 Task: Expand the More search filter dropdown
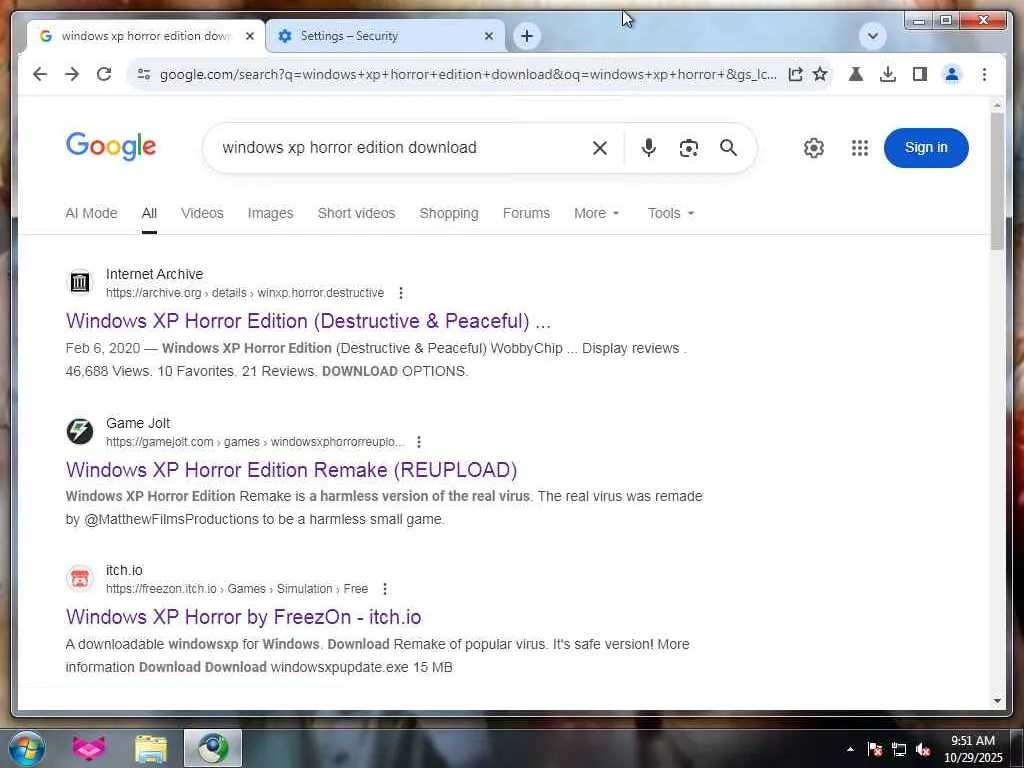coord(596,214)
